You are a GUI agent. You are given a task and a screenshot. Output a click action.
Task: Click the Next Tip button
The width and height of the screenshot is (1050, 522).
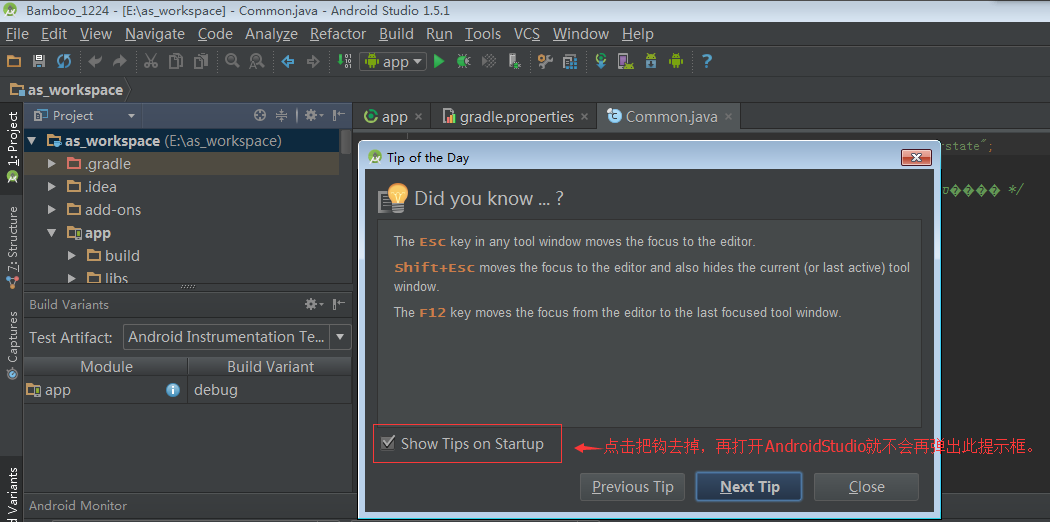(749, 487)
